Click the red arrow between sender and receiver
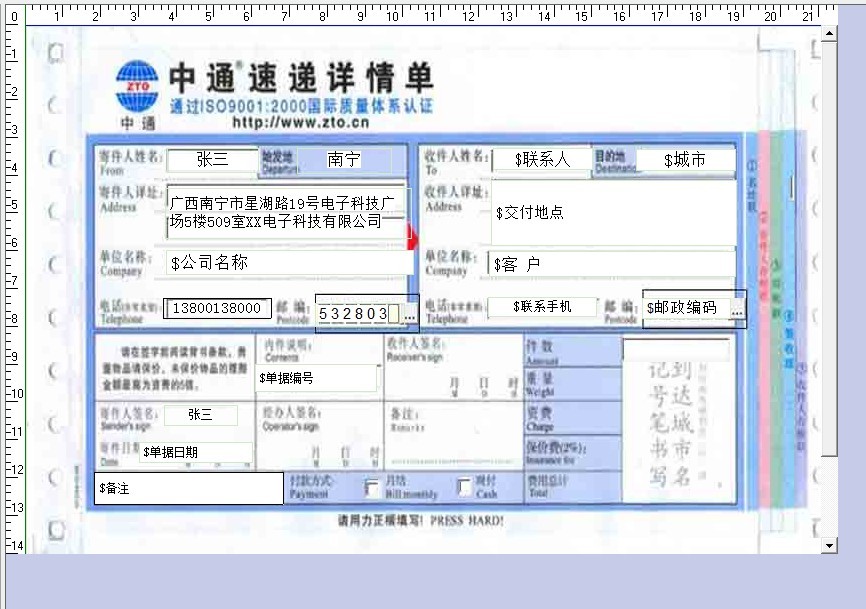This screenshot has height=609, width=866. pos(411,238)
